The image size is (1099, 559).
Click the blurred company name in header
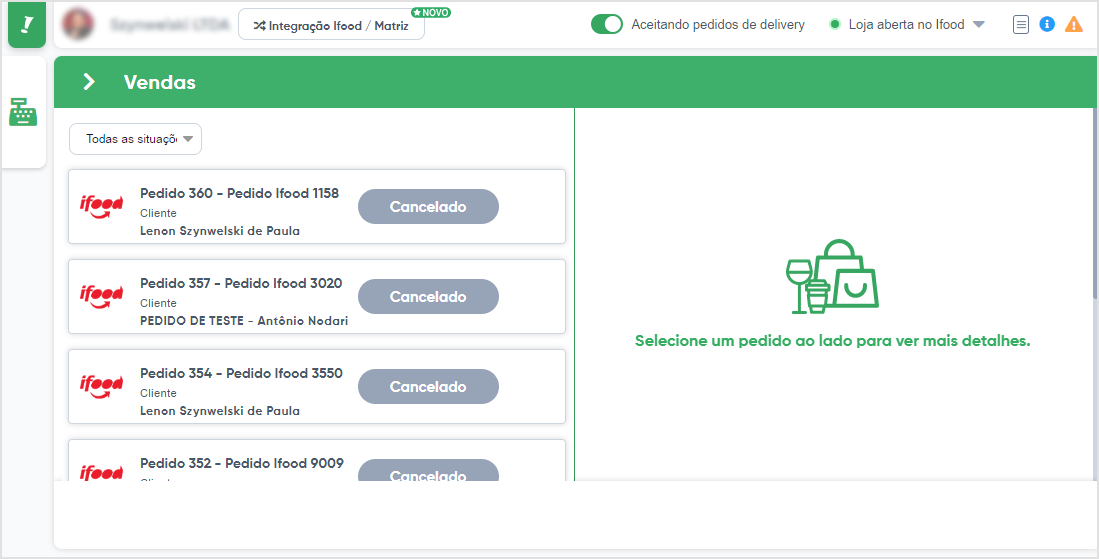pos(170,25)
